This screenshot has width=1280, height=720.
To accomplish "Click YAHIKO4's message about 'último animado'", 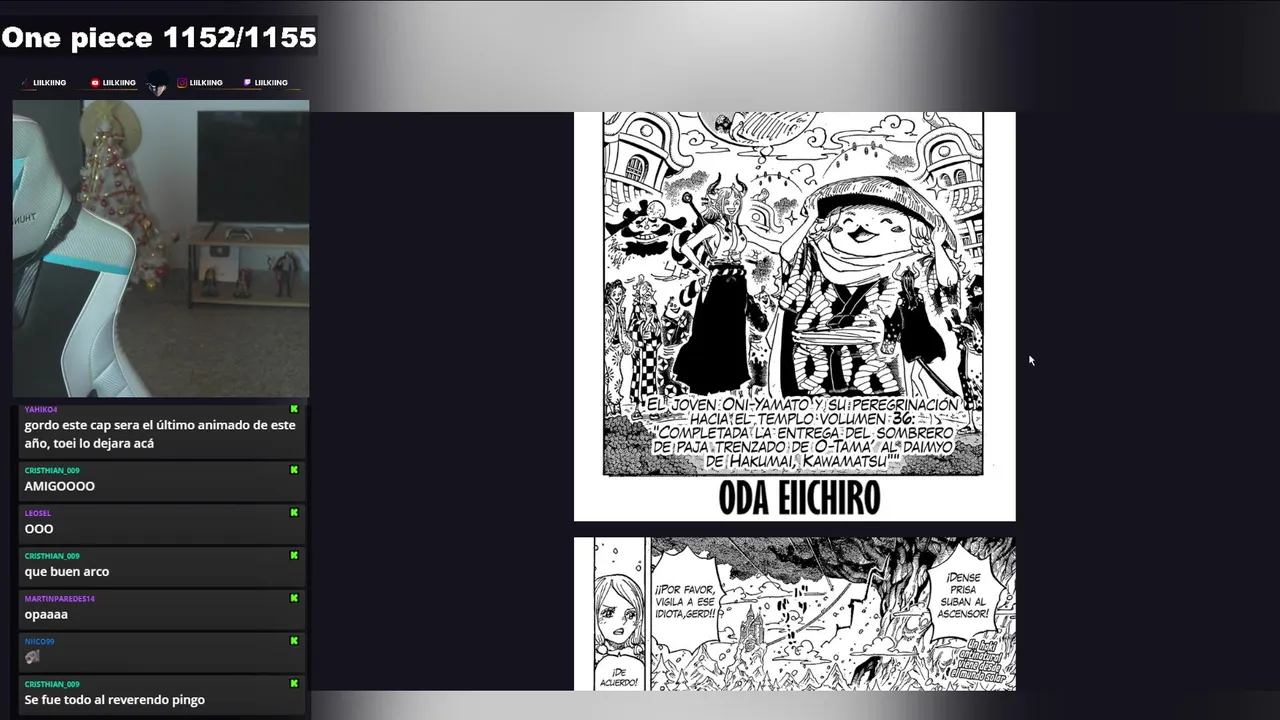I will (160, 434).
